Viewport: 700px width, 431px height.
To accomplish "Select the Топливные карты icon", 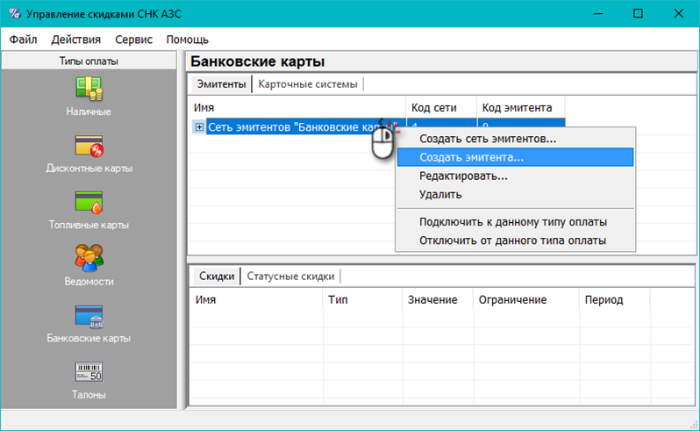I will [x=89, y=204].
